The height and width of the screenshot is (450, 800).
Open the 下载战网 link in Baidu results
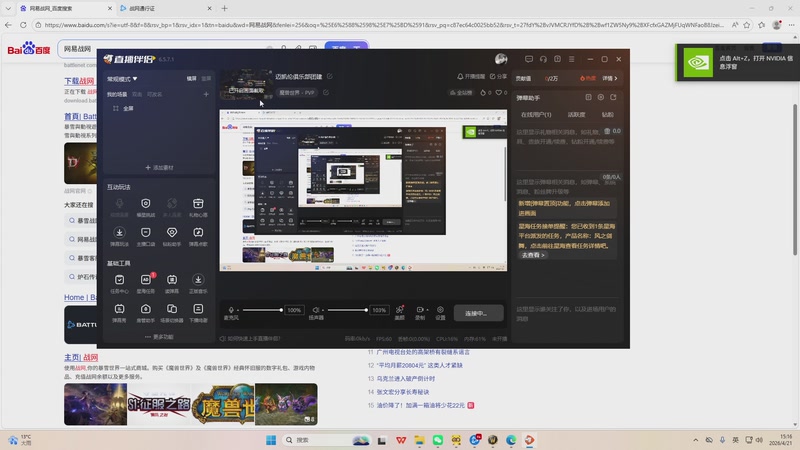pos(79,81)
